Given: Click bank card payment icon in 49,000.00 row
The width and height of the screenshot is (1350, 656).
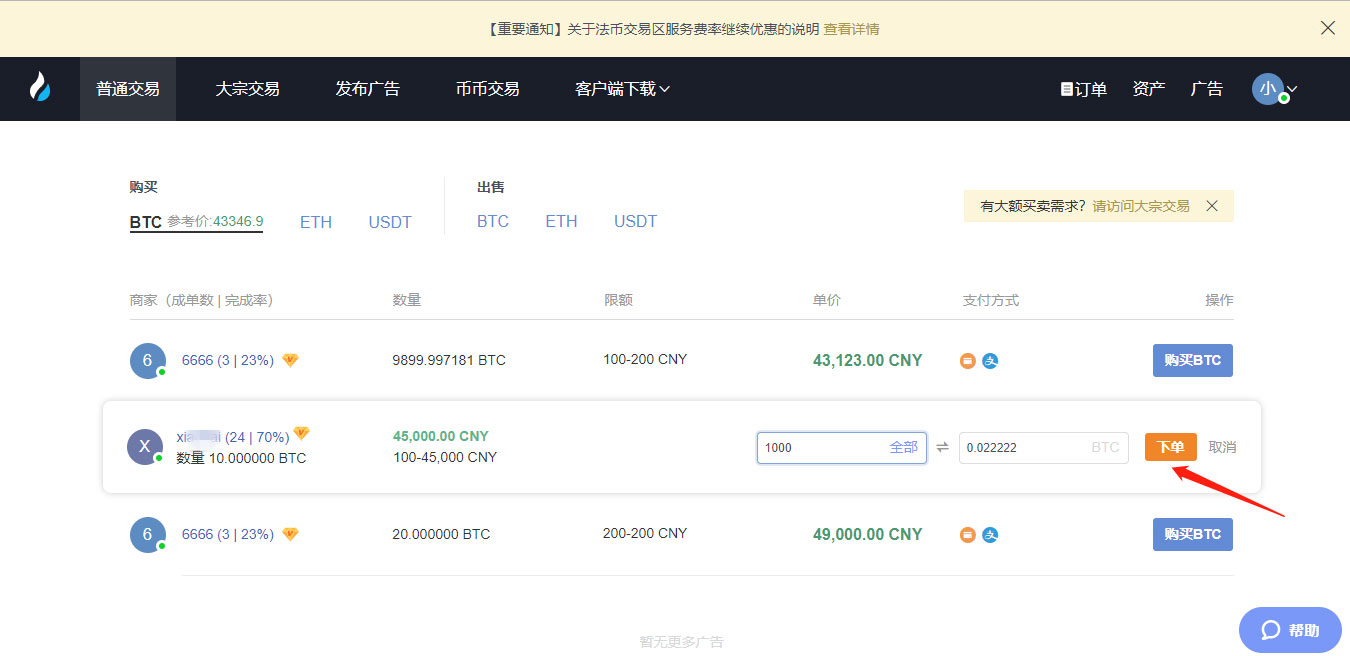Looking at the screenshot, I should (968, 535).
